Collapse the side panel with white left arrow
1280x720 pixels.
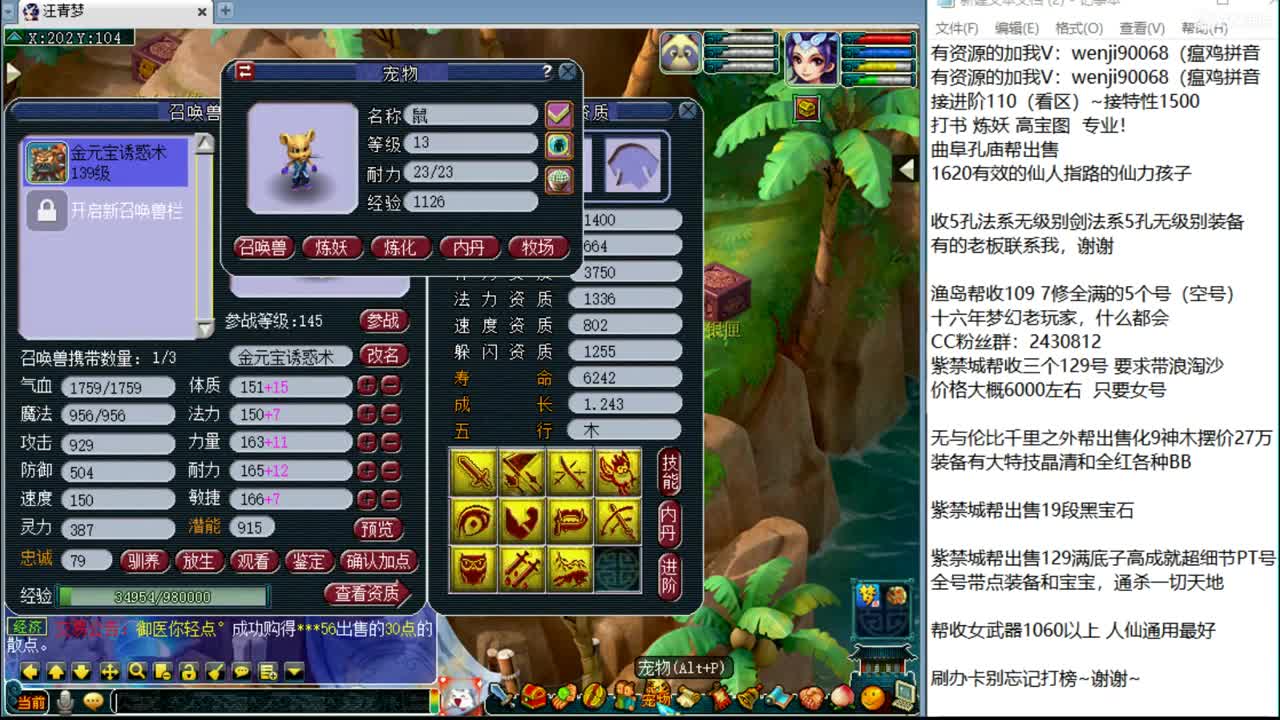tap(906, 169)
